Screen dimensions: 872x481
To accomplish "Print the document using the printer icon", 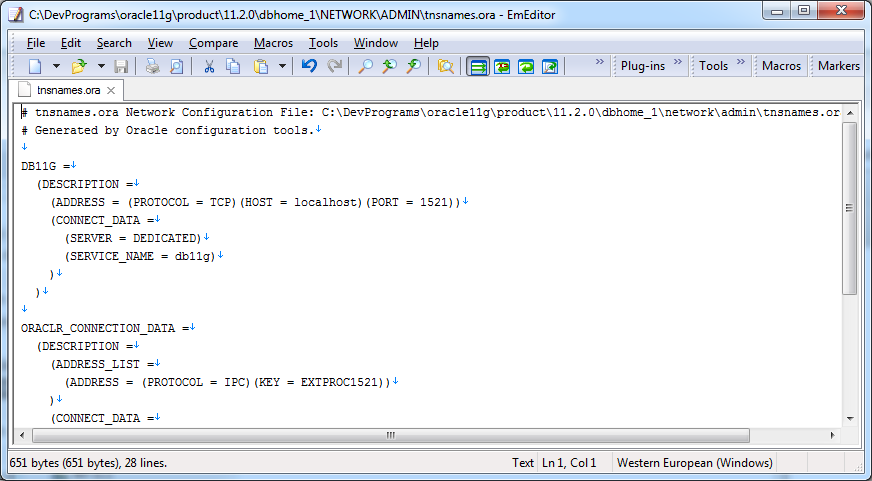I will point(152,66).
